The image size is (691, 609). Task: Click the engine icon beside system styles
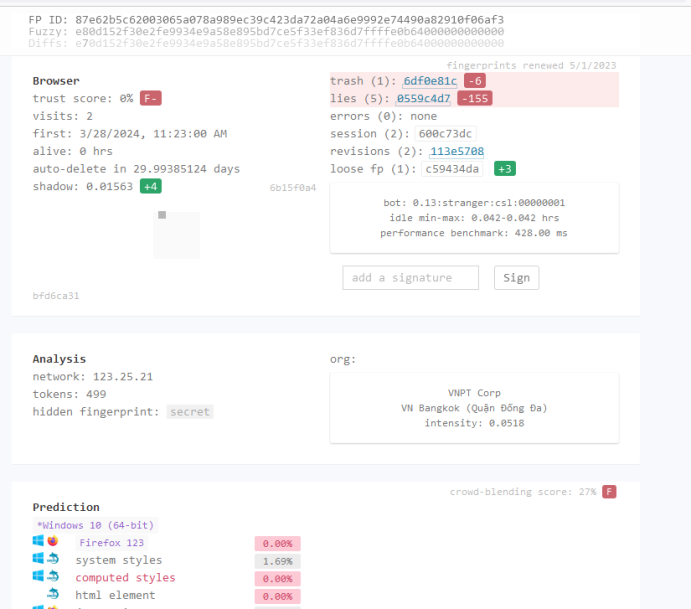coord(53,559)
